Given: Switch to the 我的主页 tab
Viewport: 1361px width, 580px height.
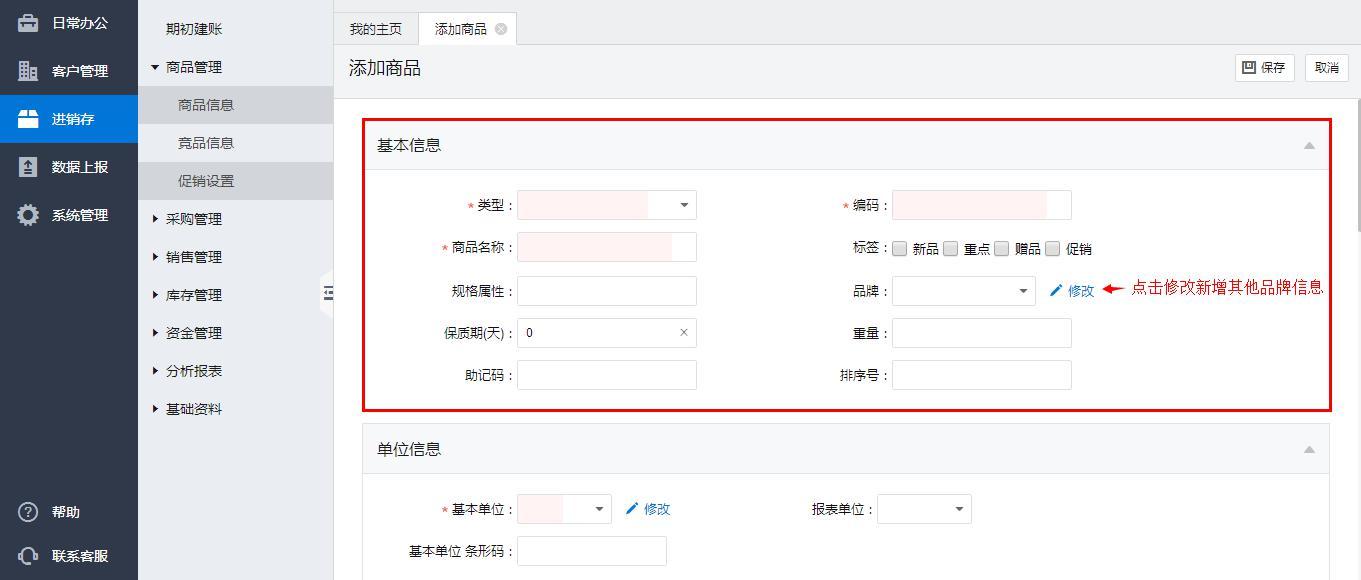Looking at the screenshot, I should point(376,29).
